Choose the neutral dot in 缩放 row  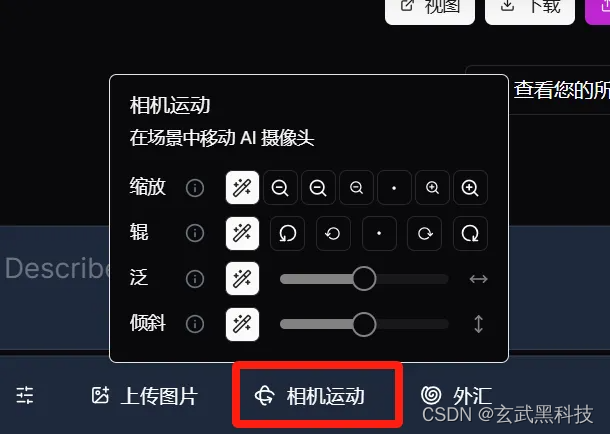[x=394, y=188]
